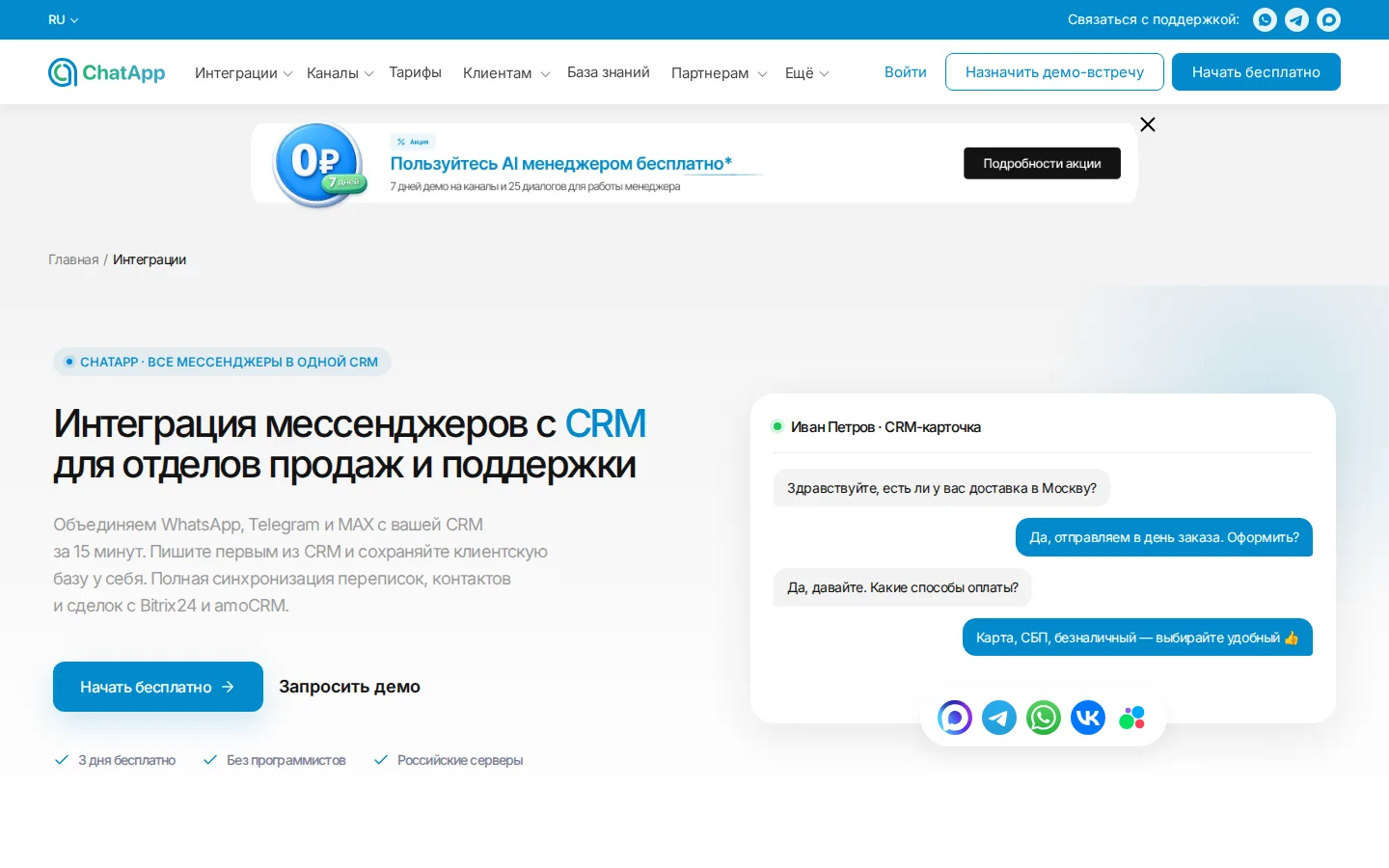Open the RU language dropdown
Screen dimensions: 1389x868
pyautogui.click(x=64, y=19)
